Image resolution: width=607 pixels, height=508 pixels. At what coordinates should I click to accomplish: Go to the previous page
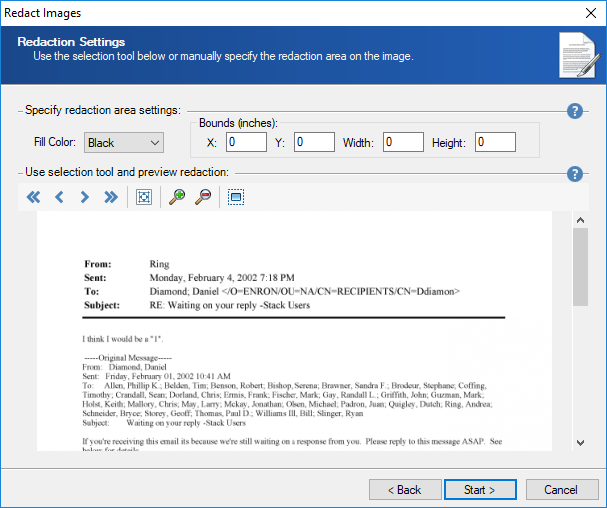[59, 197]
